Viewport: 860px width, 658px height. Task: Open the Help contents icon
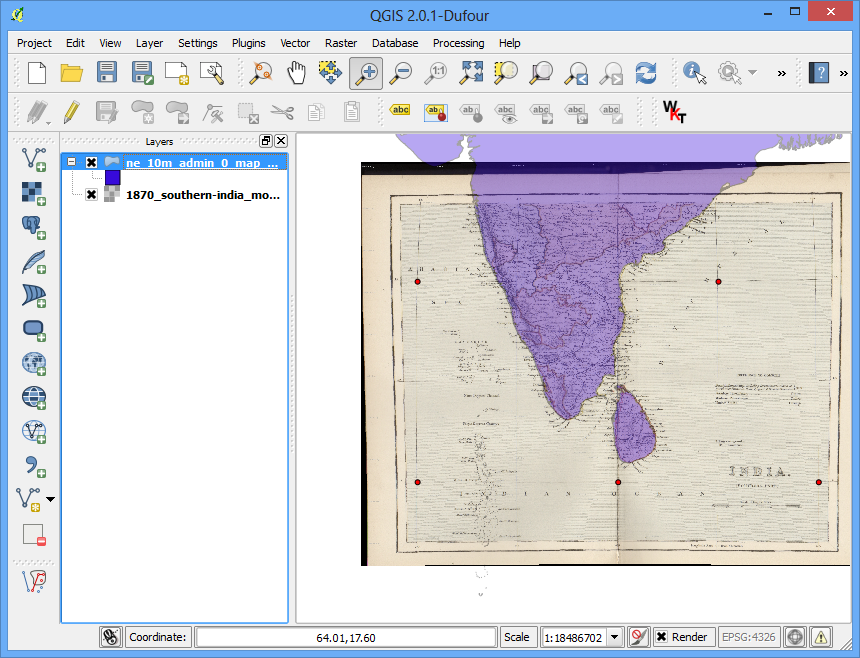tap(818, 73)
